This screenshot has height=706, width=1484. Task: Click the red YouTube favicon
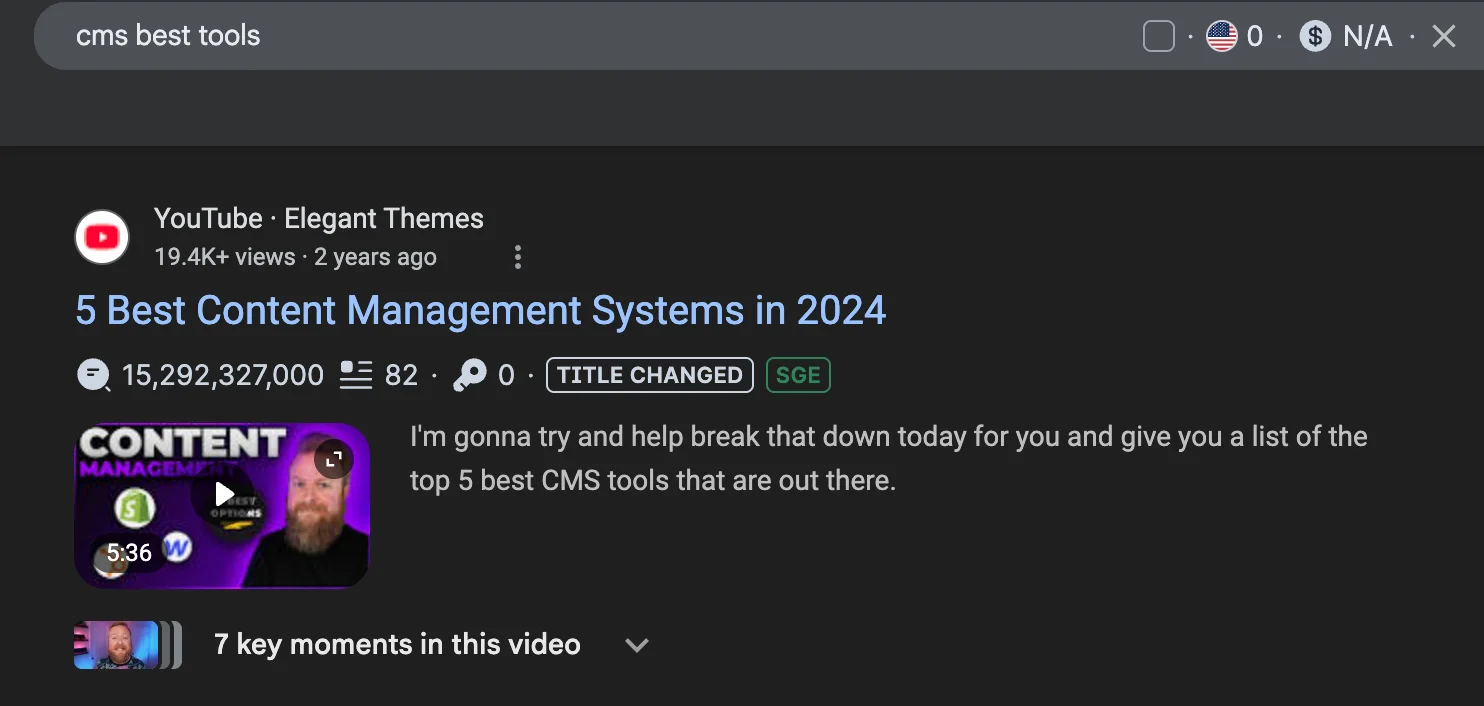click(x=102, y=237)
